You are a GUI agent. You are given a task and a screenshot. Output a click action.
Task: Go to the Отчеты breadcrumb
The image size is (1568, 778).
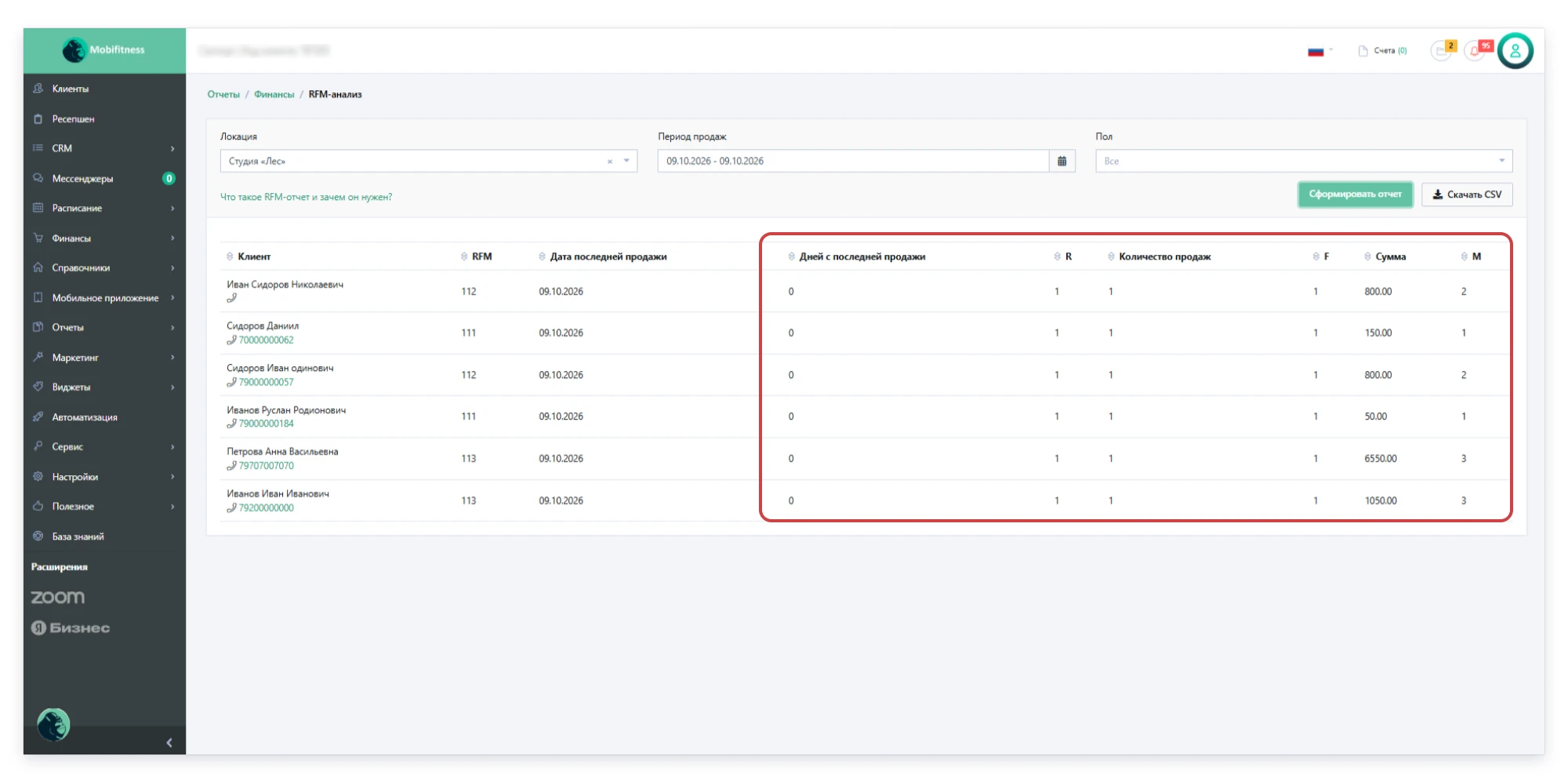(x=223, y=94)
